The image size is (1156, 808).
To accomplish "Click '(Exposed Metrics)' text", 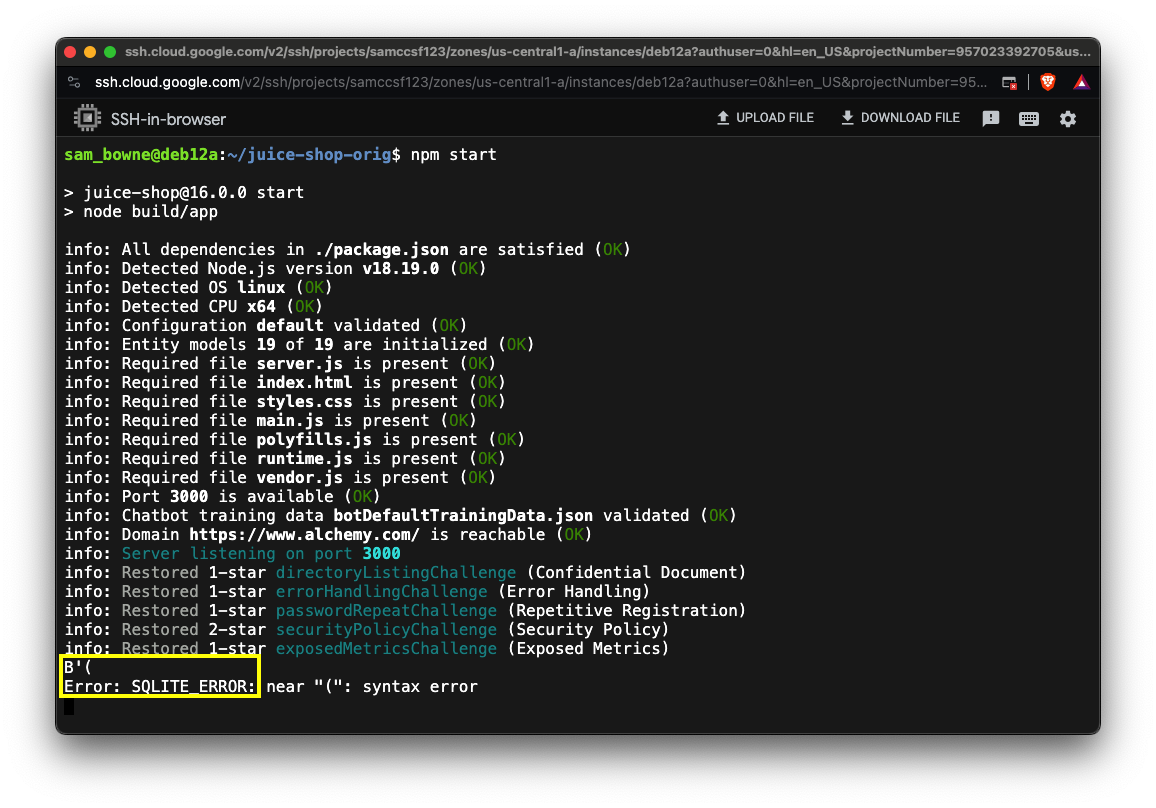I will (x=588, y=649).
